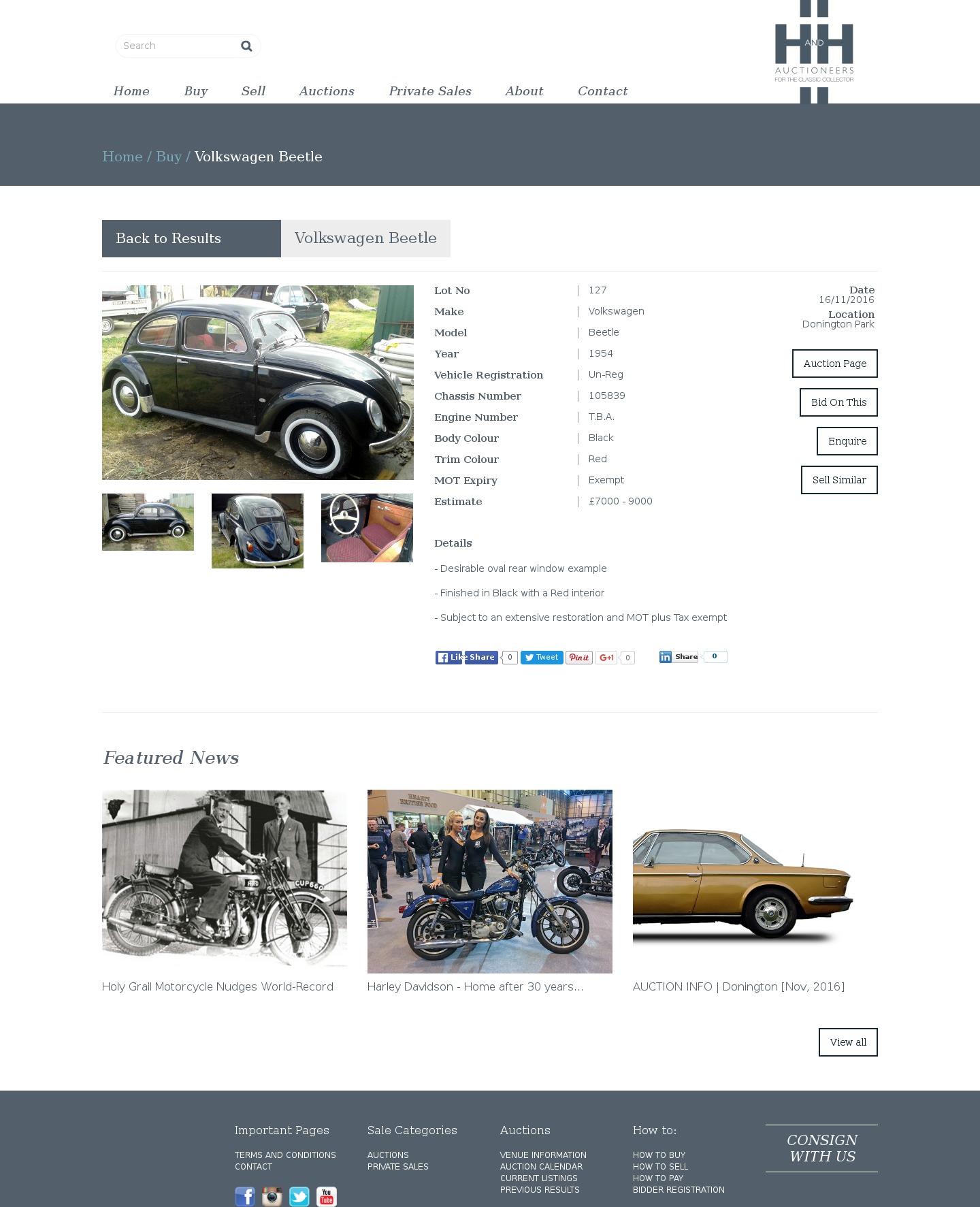
Task: Open the Buy menu item
Action: click(196, 91)
